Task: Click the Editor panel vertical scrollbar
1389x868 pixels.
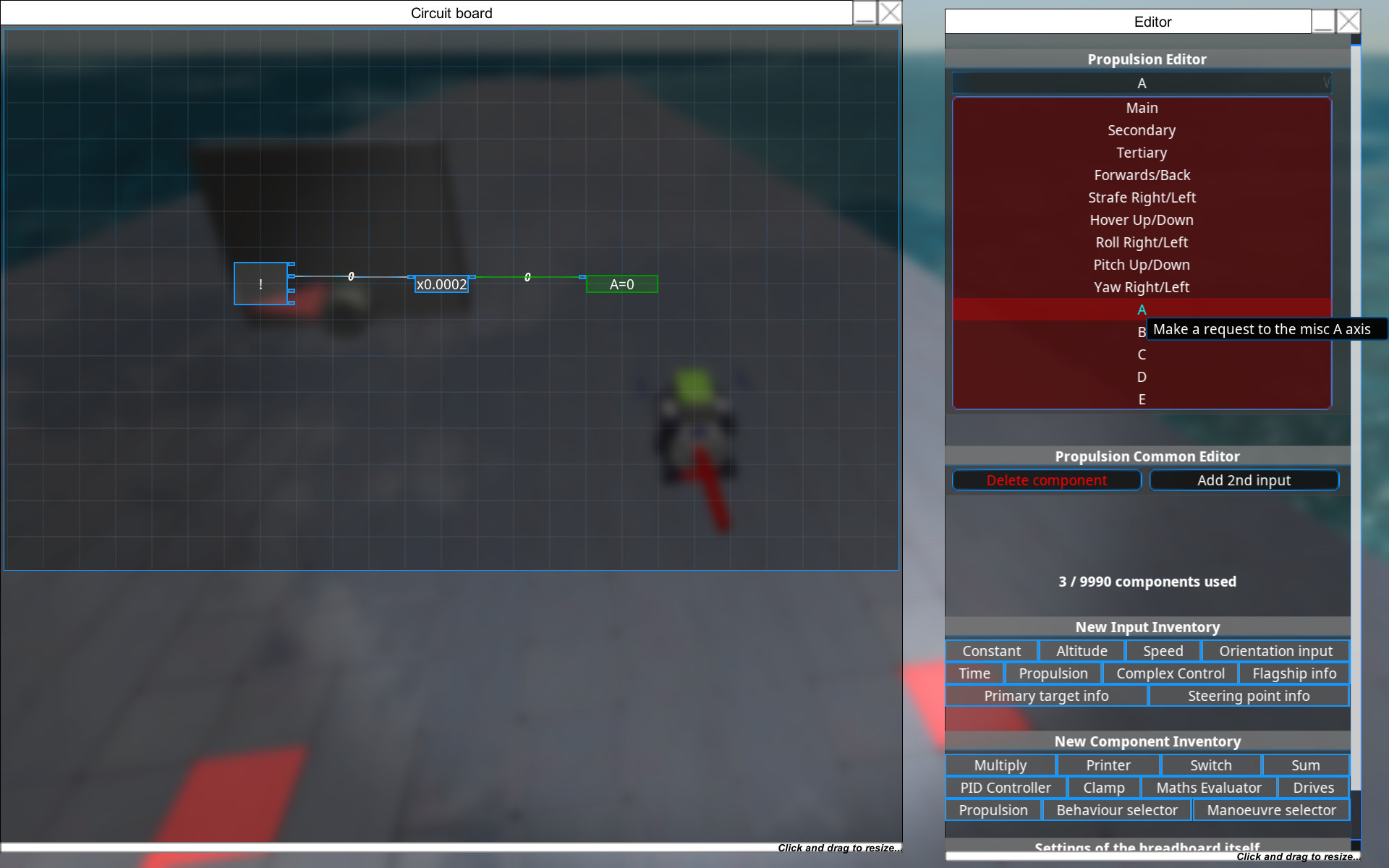Action: pos(1356,434)
